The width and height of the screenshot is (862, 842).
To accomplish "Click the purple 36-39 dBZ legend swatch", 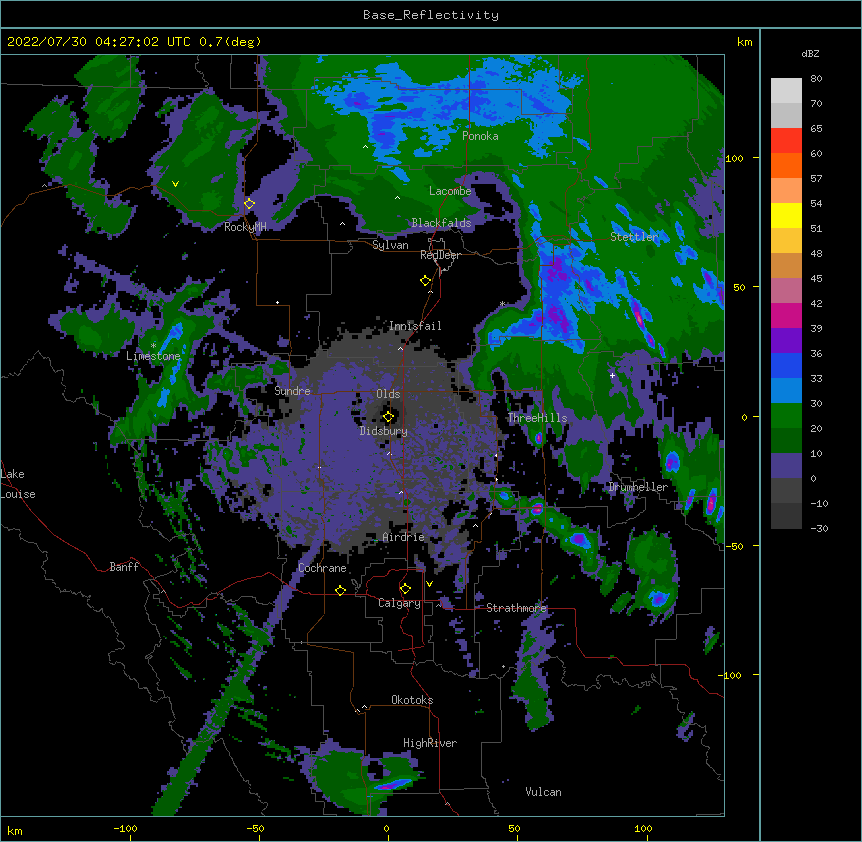I will point(786,341).
